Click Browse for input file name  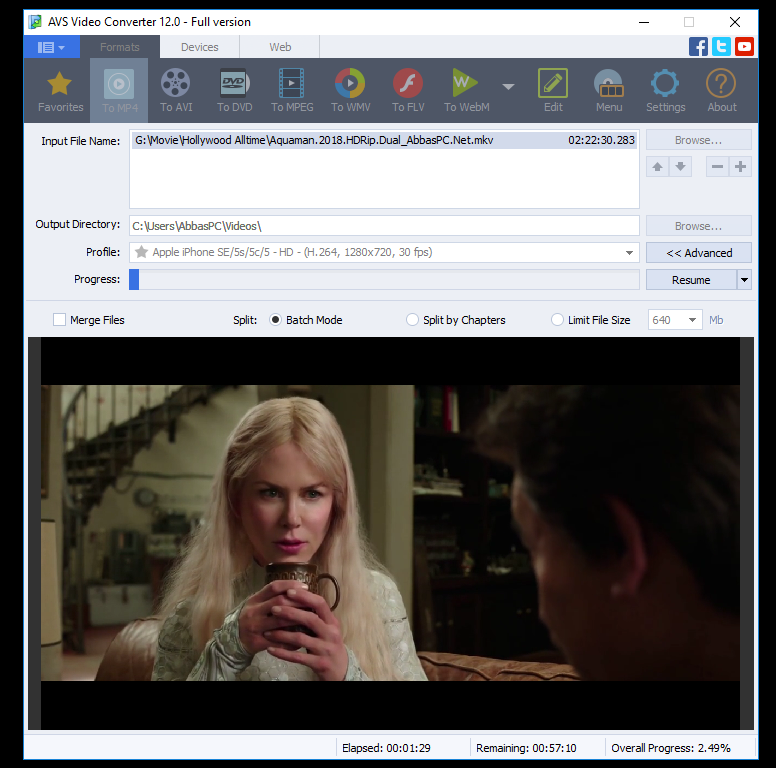(x=699, y=140)
